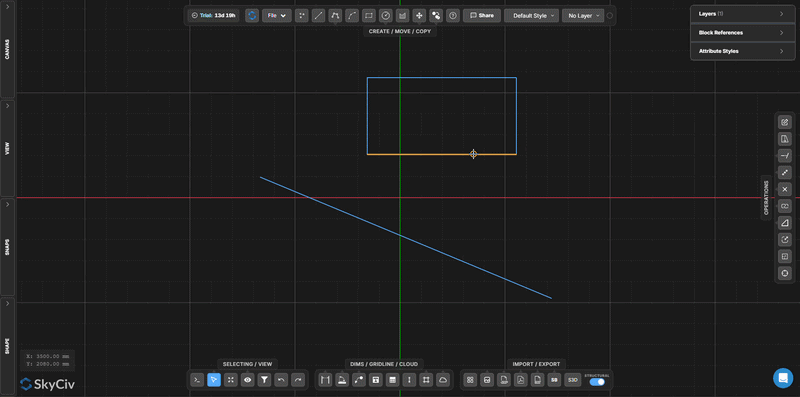Toggle the Structural switch
The height and width of the screenshot is (397, 800).
[597, 382]
